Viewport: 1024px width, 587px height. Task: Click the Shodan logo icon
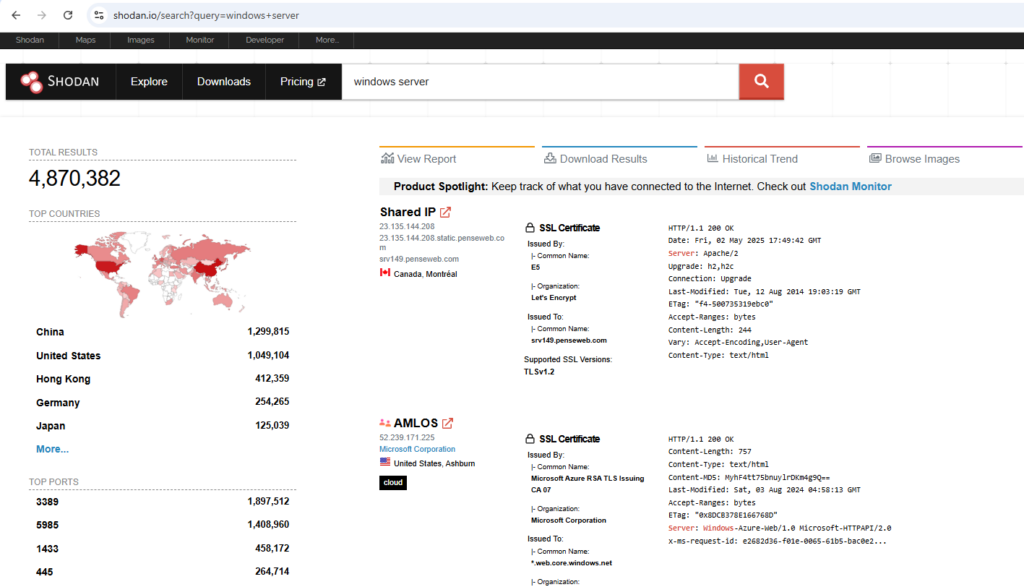pyautogui.click(x=31, y=82)
